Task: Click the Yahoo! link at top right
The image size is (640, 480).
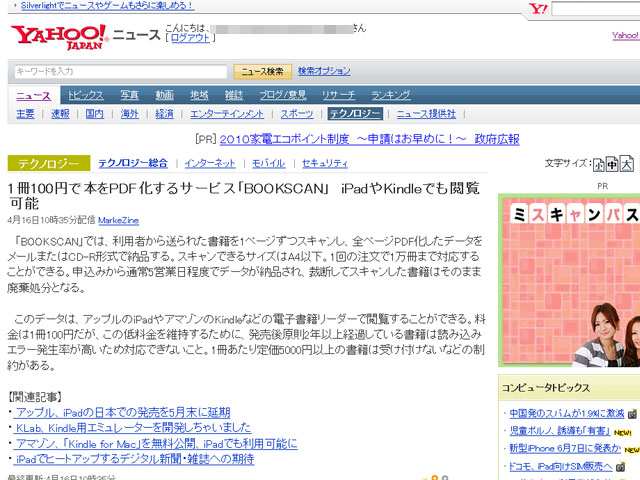Action: pyautogui.click(x=626, y=36)
